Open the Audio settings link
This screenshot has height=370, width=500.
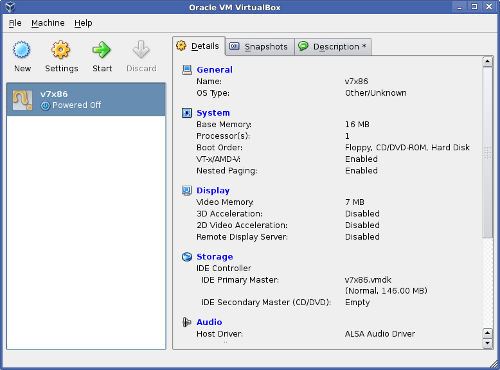209,322
